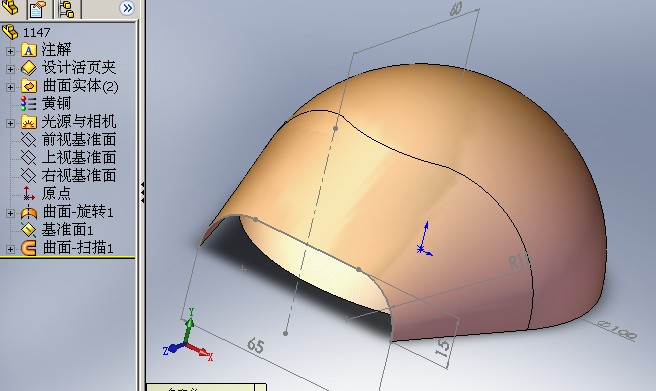The height and width of the screenshot is (391, 656).
Task: Expand the panel tabs chevron button
Action: click(127, 8)
